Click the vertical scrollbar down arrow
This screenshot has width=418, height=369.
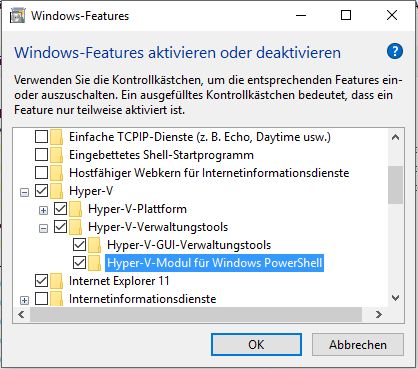click(x=396, y=298)
